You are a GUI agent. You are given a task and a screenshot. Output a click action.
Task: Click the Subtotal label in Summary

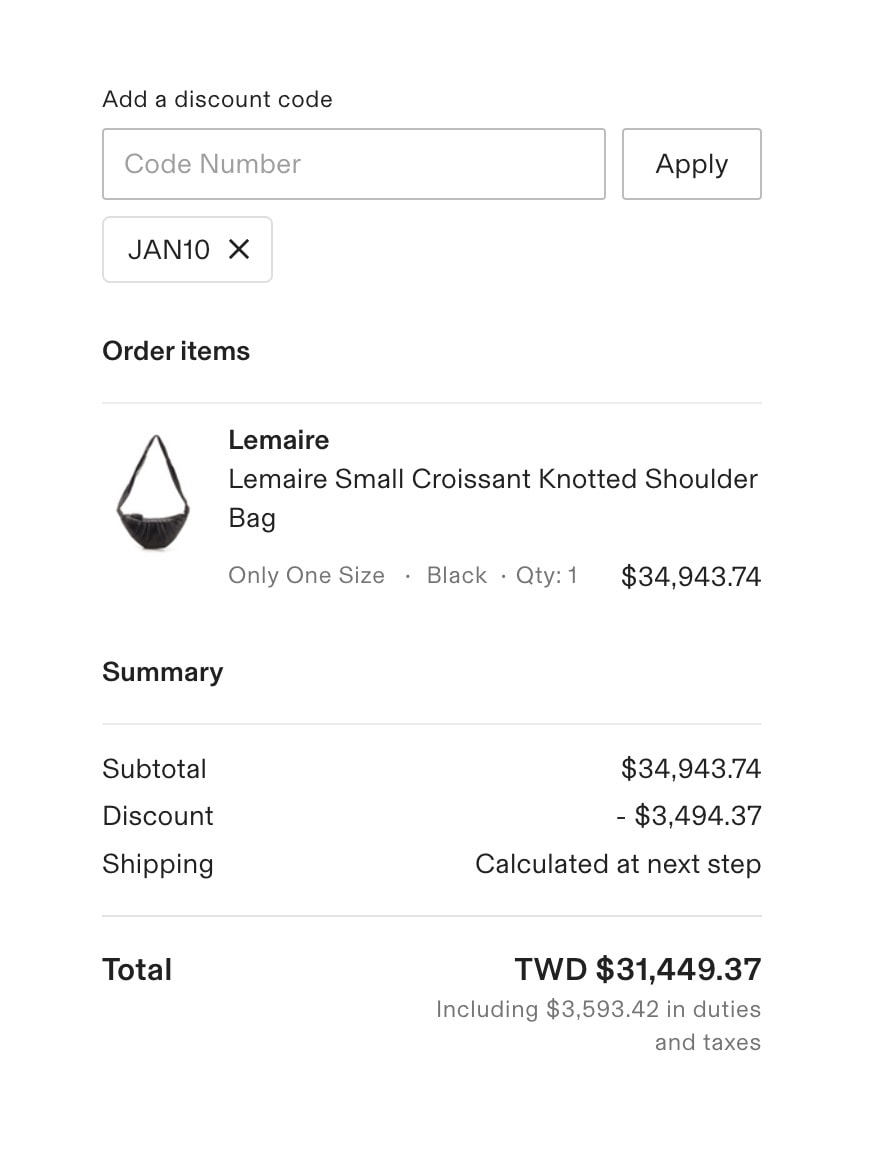[x=154, y=769]
